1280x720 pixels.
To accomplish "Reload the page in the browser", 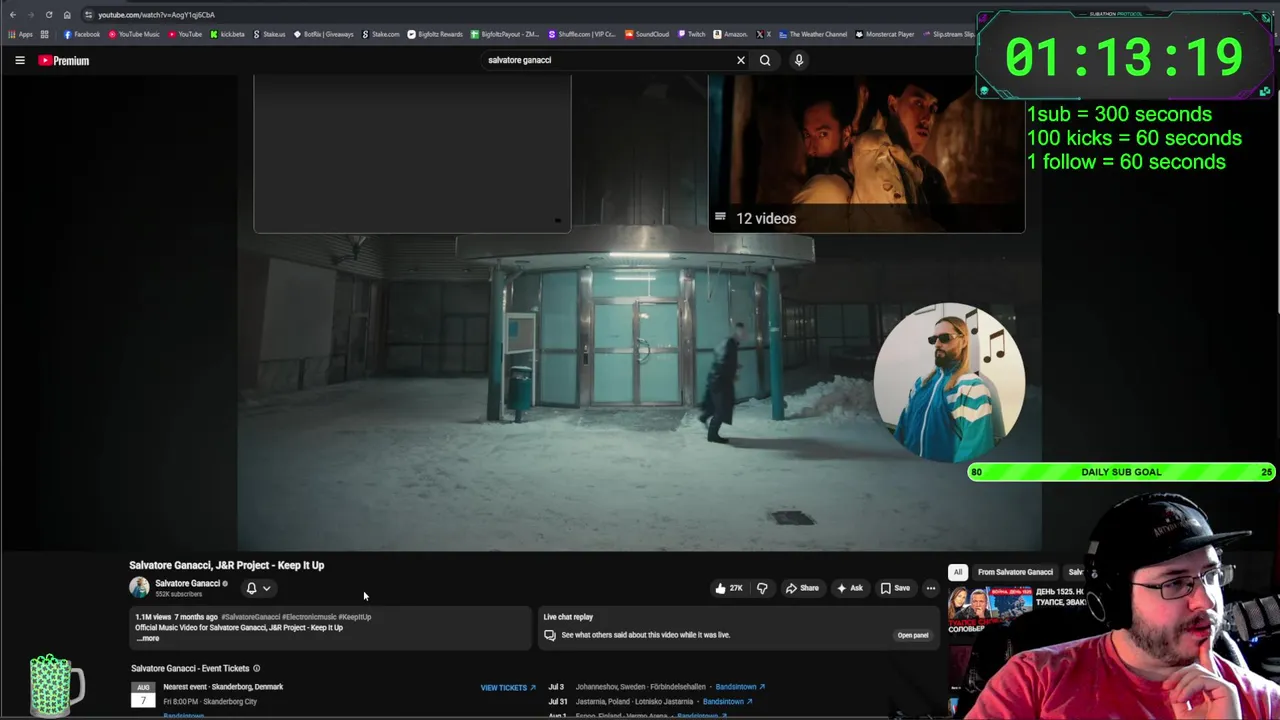I will 48,15.
